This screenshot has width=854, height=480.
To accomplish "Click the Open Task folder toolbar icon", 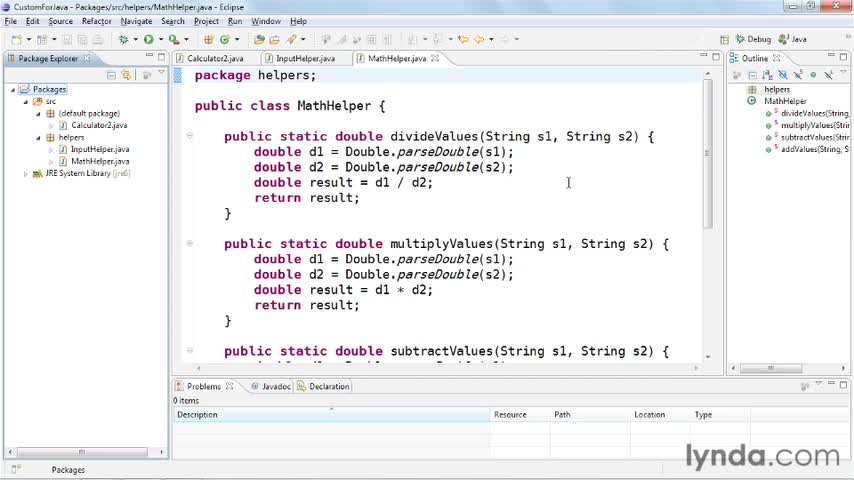I will 274,39.
